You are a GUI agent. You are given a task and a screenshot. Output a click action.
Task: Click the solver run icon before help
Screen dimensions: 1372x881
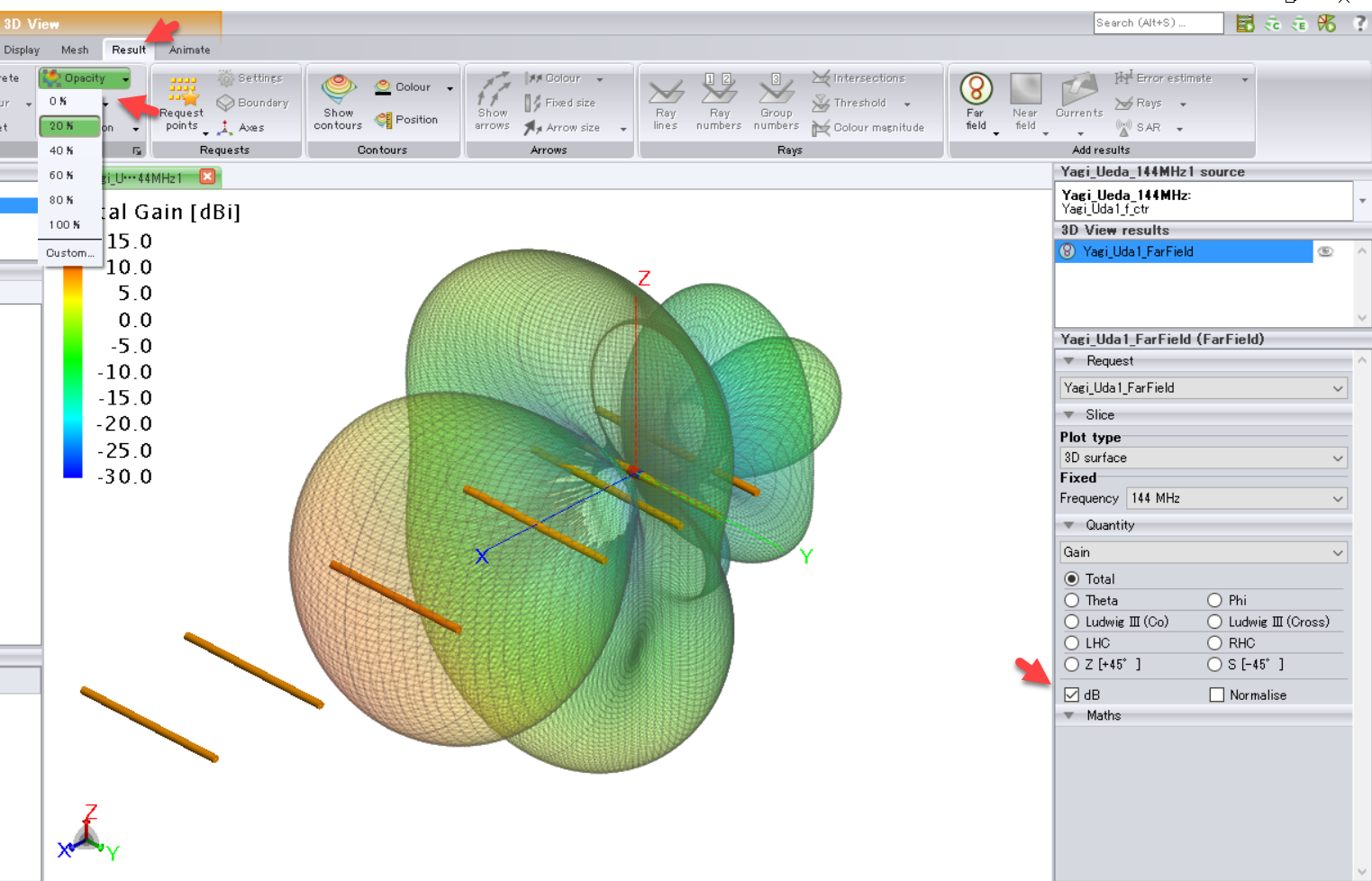pos(1327,23)
